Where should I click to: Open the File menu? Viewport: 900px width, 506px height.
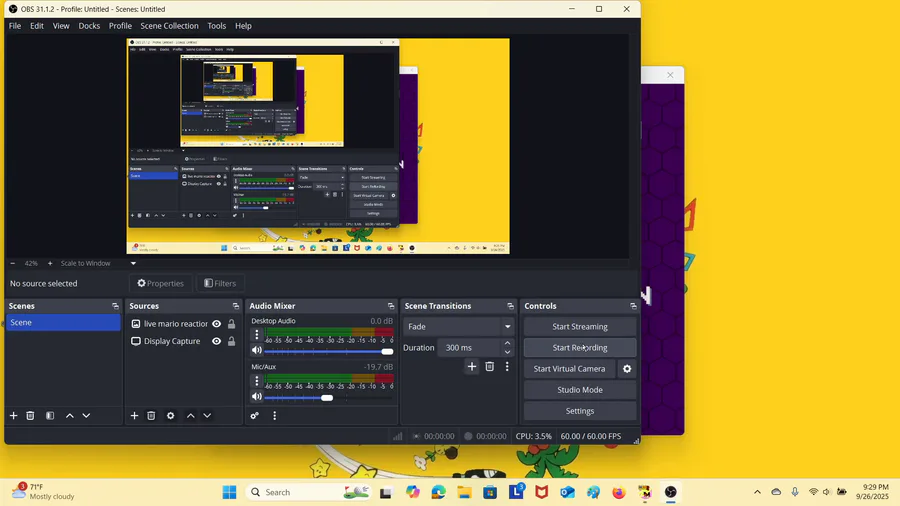pyautogui.click(x=15, y=26)
